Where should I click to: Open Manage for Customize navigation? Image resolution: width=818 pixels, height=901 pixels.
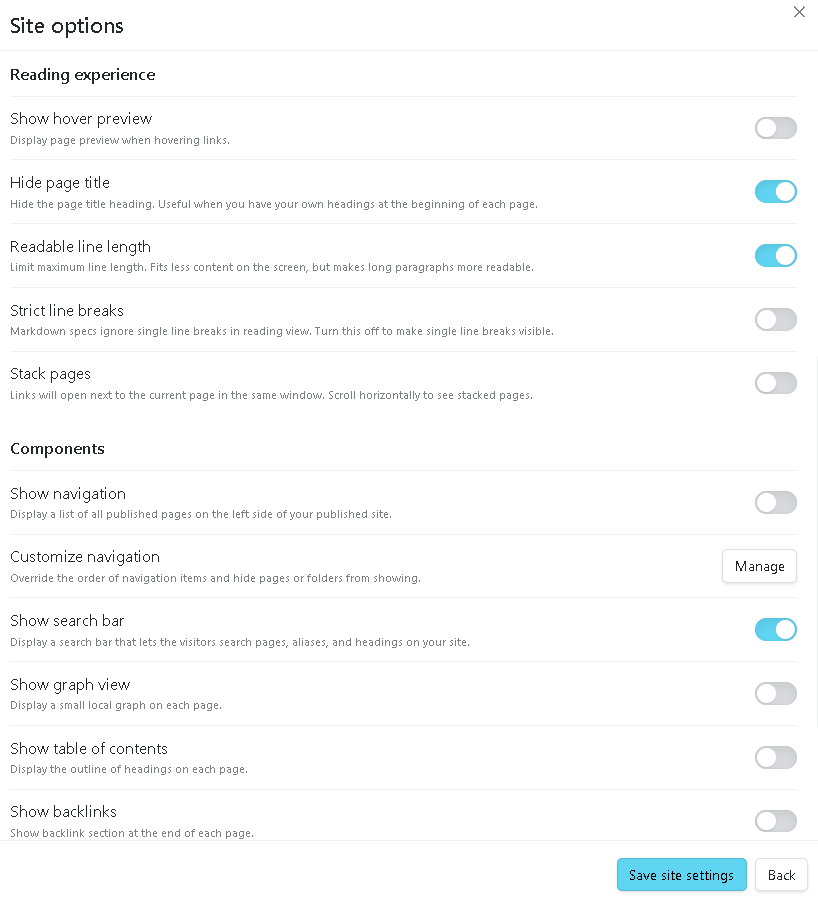(x=759, y=566)
